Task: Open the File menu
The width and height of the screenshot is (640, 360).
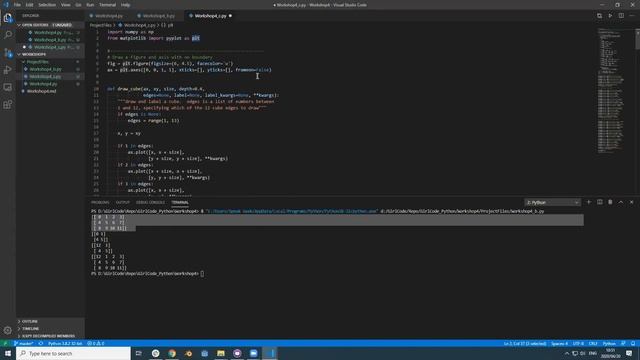Action: pyautogui.click(x=17, y=5)
